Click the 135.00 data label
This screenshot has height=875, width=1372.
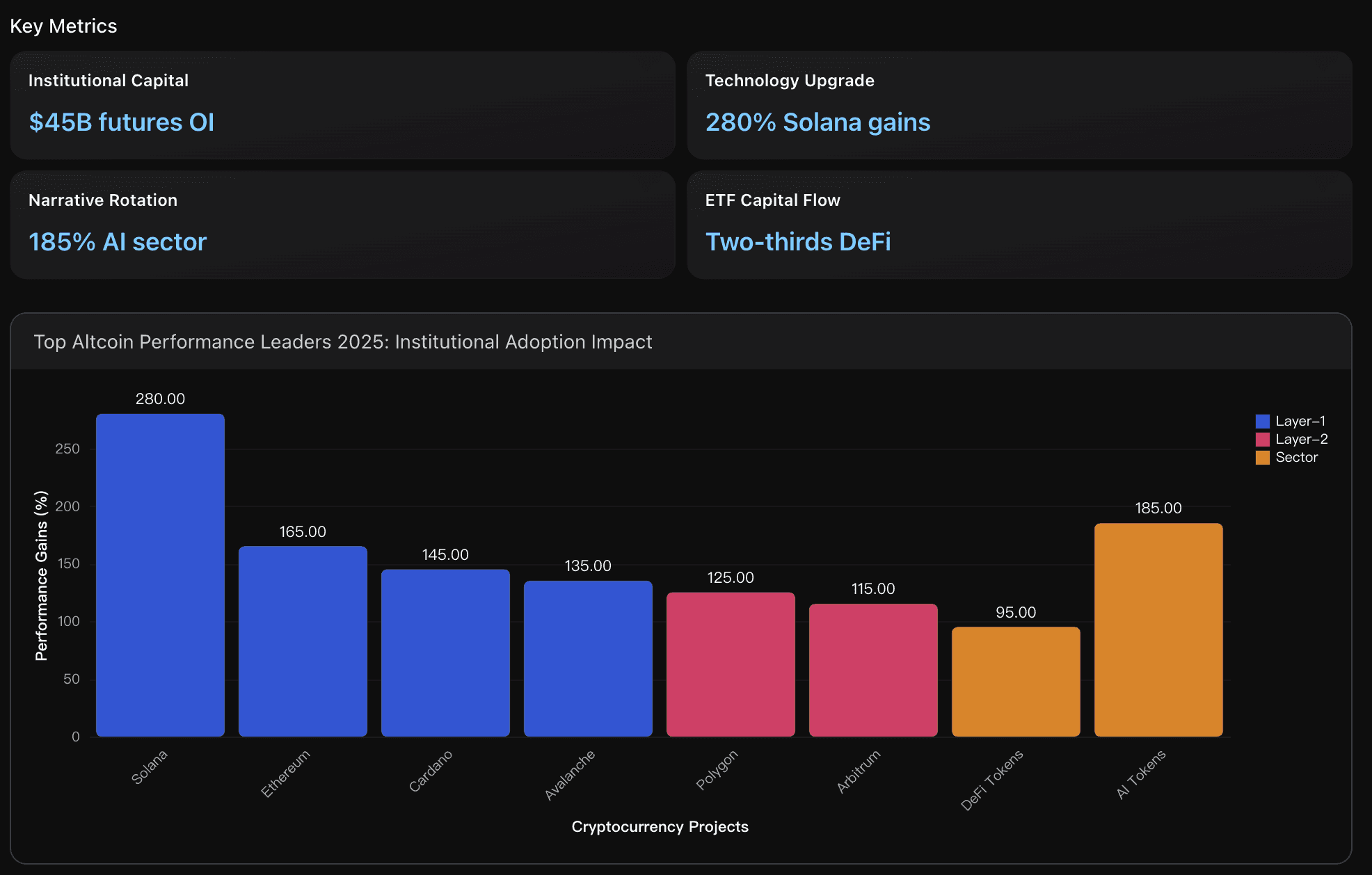pyautogui.click(x=588, y=566)
